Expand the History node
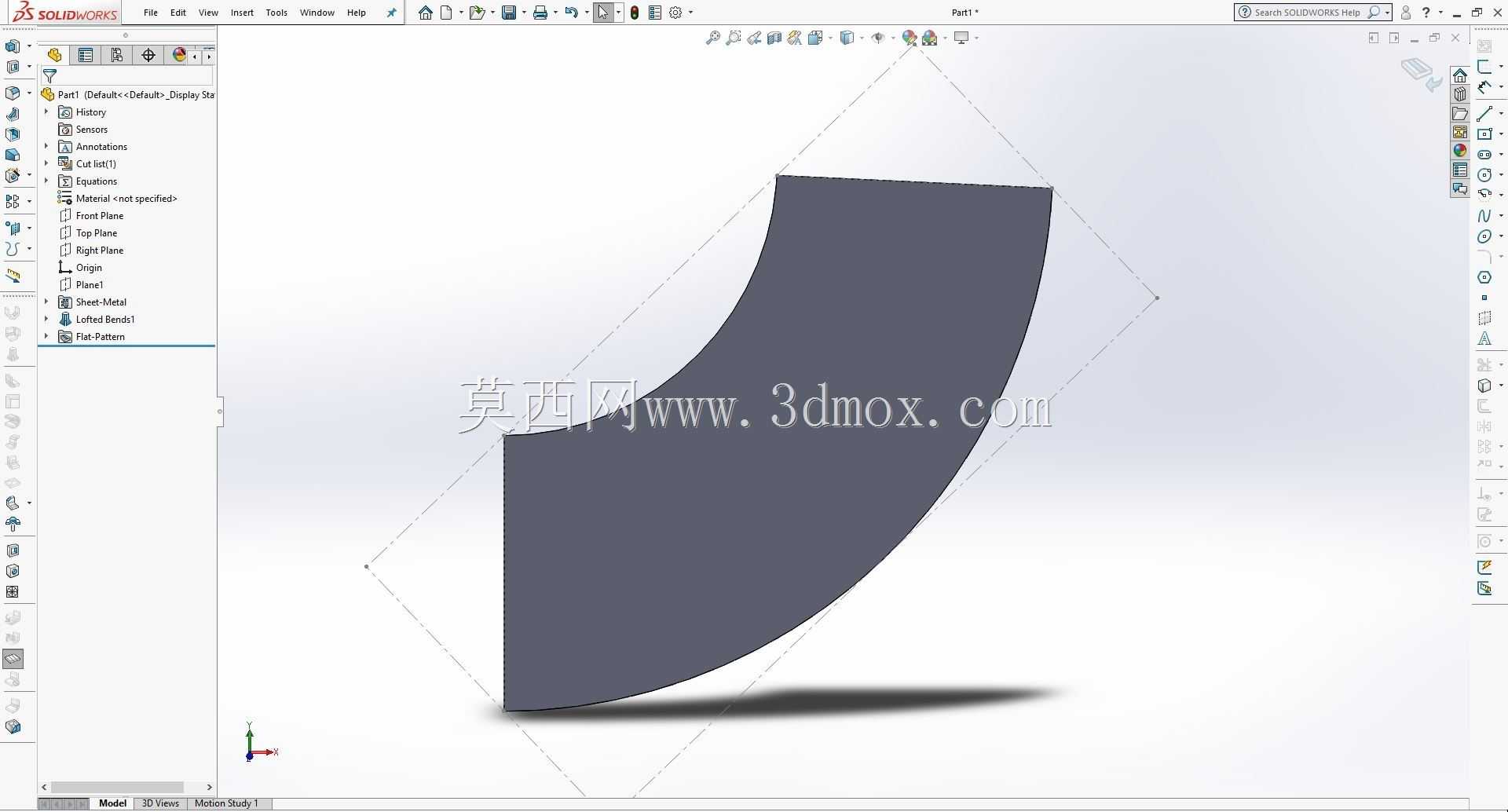The width and height of the screenshot is (1508, 812). tap(46, 112)
